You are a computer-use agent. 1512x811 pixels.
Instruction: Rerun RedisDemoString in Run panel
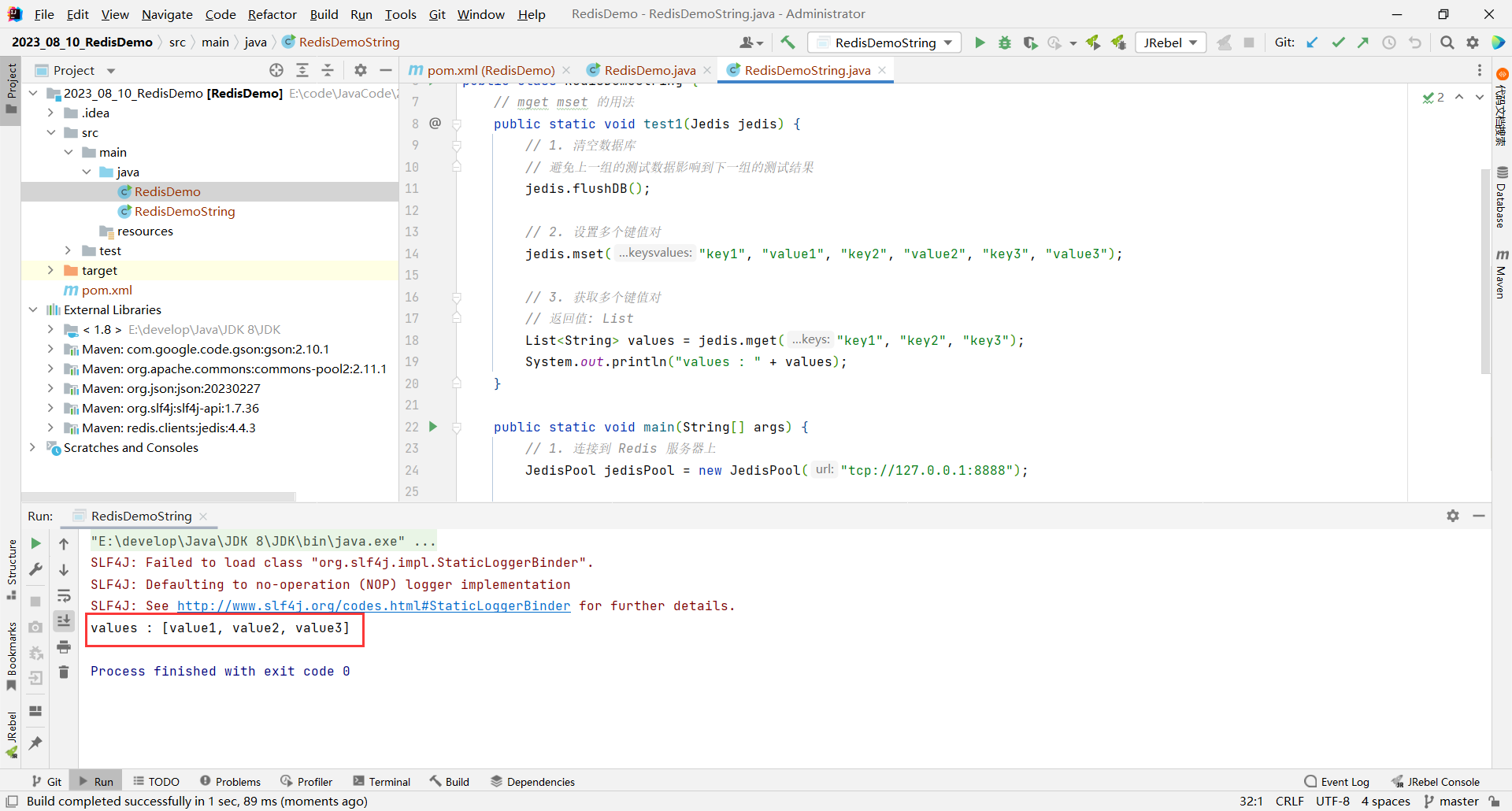[x=35, y=543]
